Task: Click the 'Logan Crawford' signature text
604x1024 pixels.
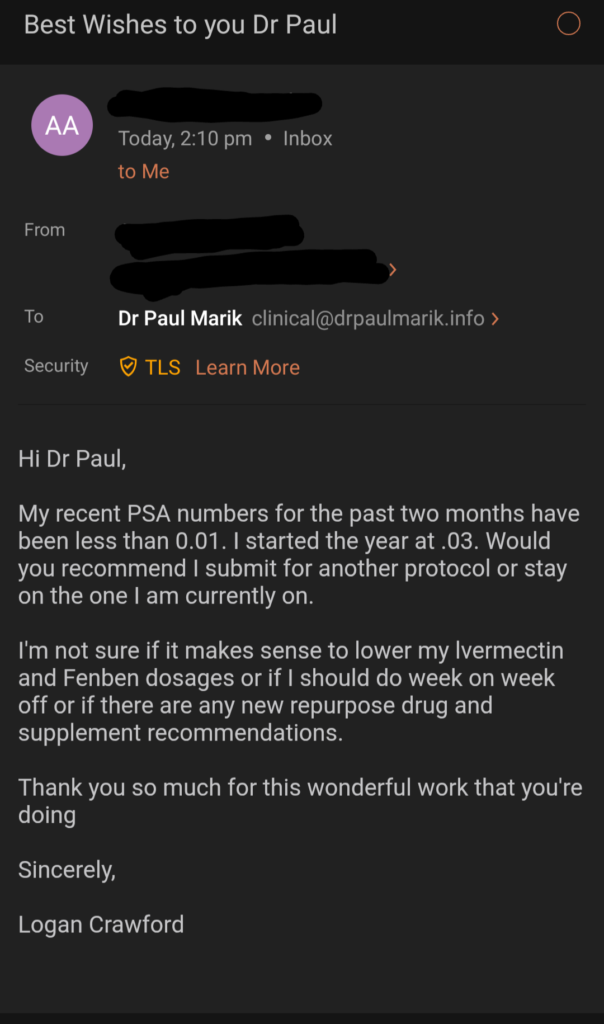Action: click(x=101, y=924)
